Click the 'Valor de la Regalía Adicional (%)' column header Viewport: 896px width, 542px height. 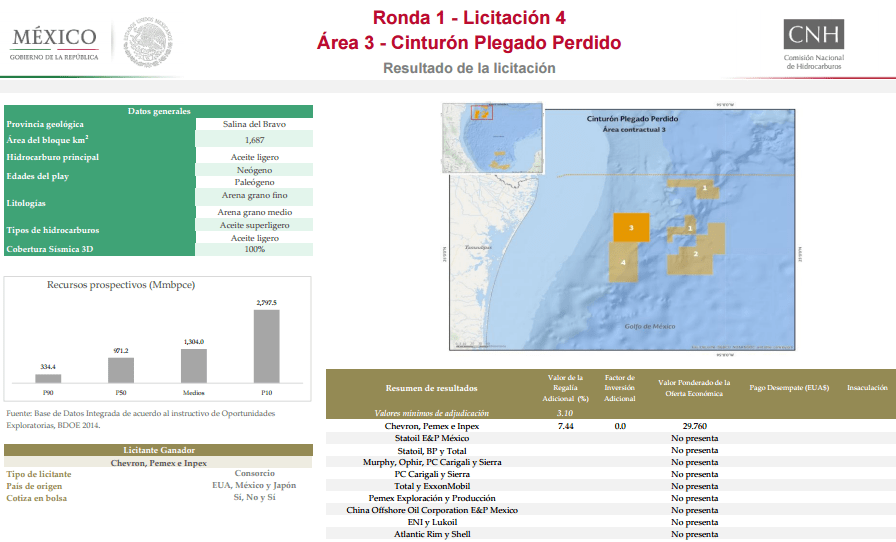pos(565,388)
